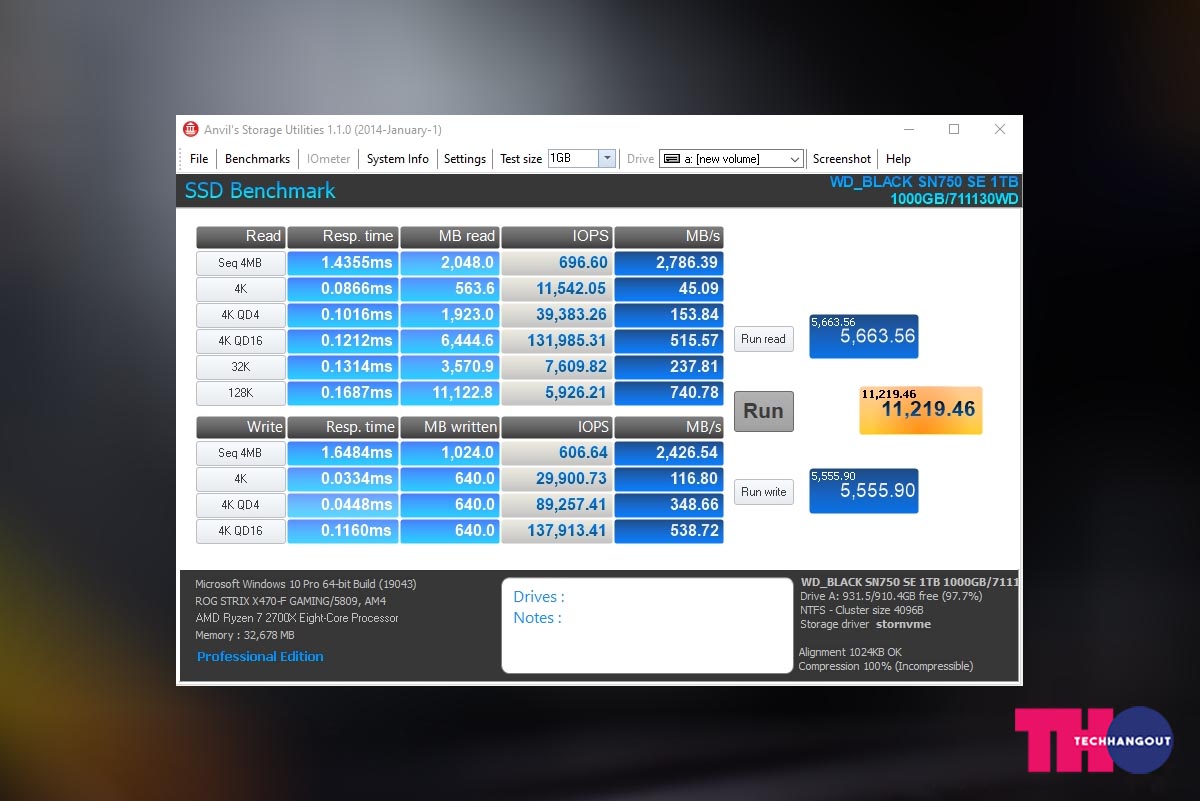Click the Read column header

click(x=241, y=237)
